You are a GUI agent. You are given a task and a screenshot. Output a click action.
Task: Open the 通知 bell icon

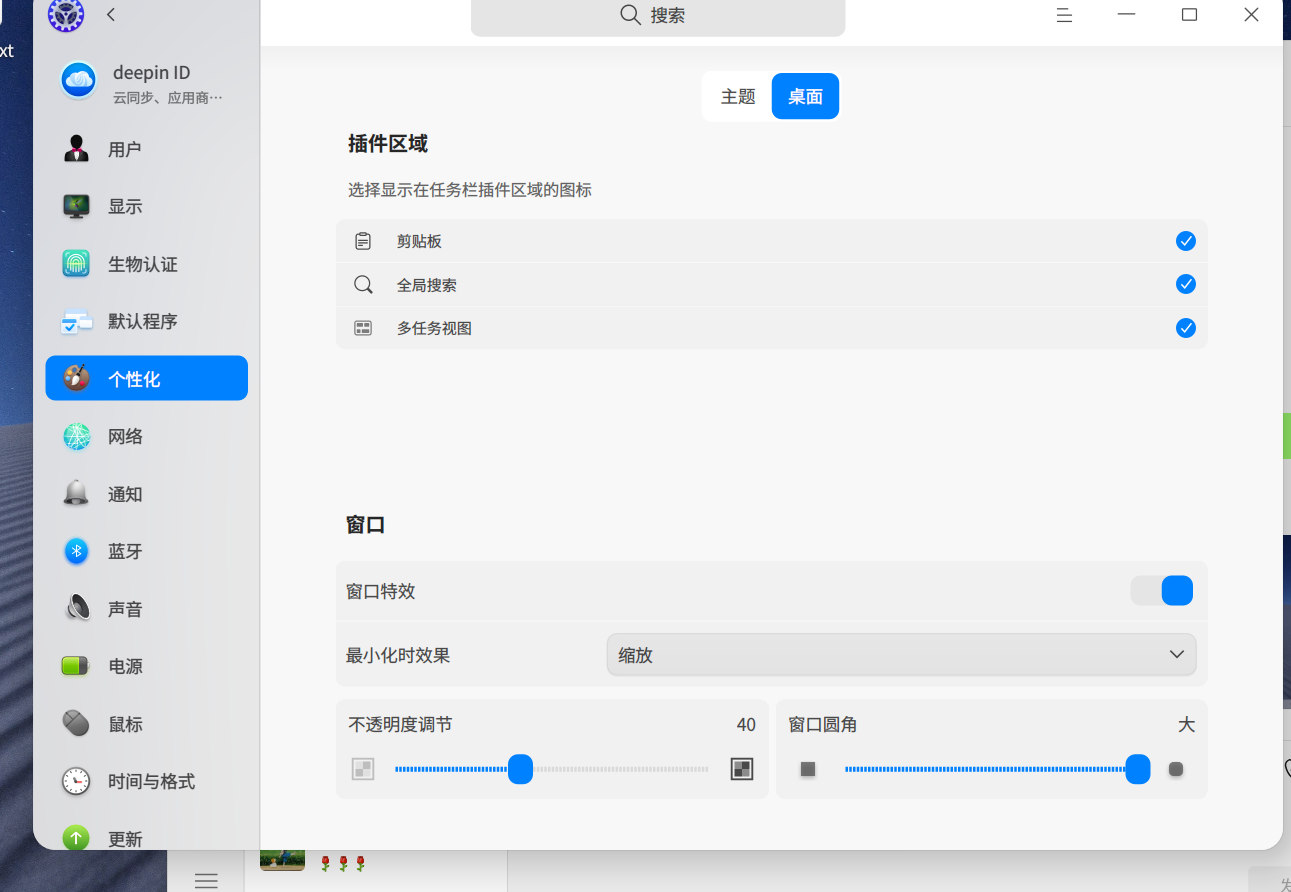[77, 493]
